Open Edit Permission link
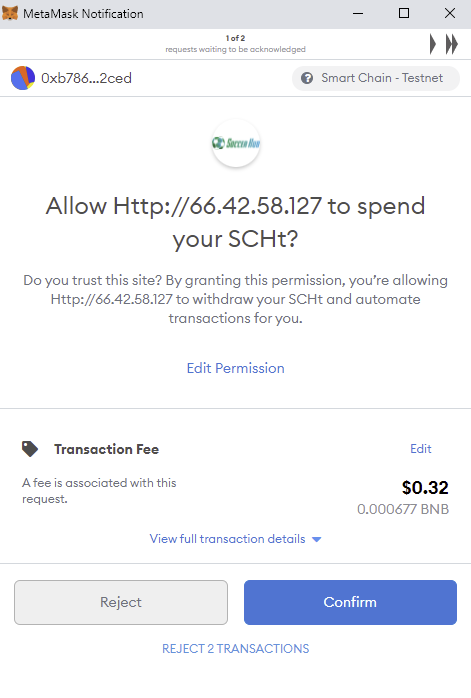The image size is (471, 698). coord(236,368)
